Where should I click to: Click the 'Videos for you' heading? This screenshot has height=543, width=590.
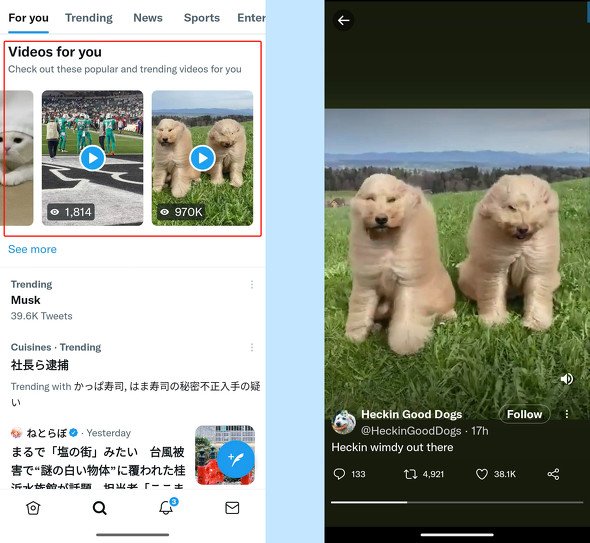tap(55, 52)
